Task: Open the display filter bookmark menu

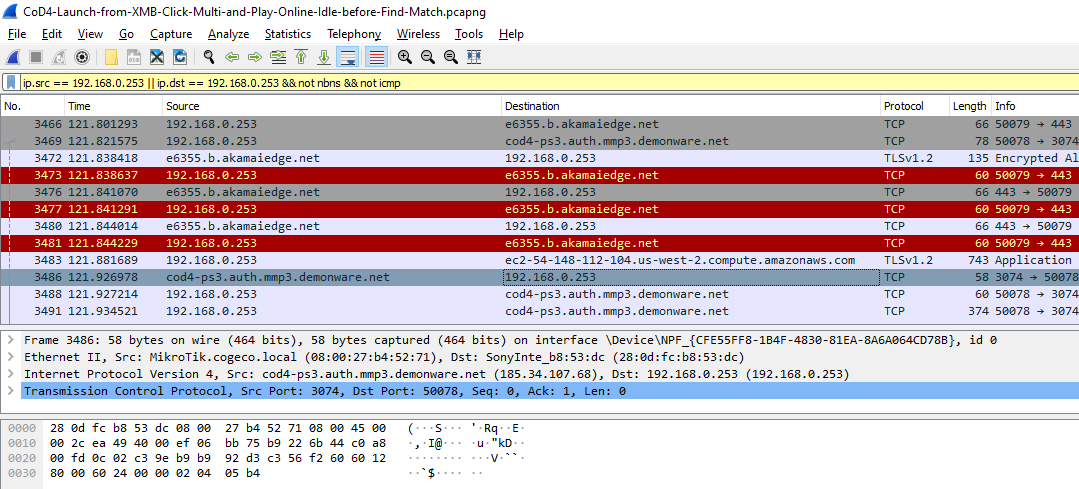Action: (12, 83)
